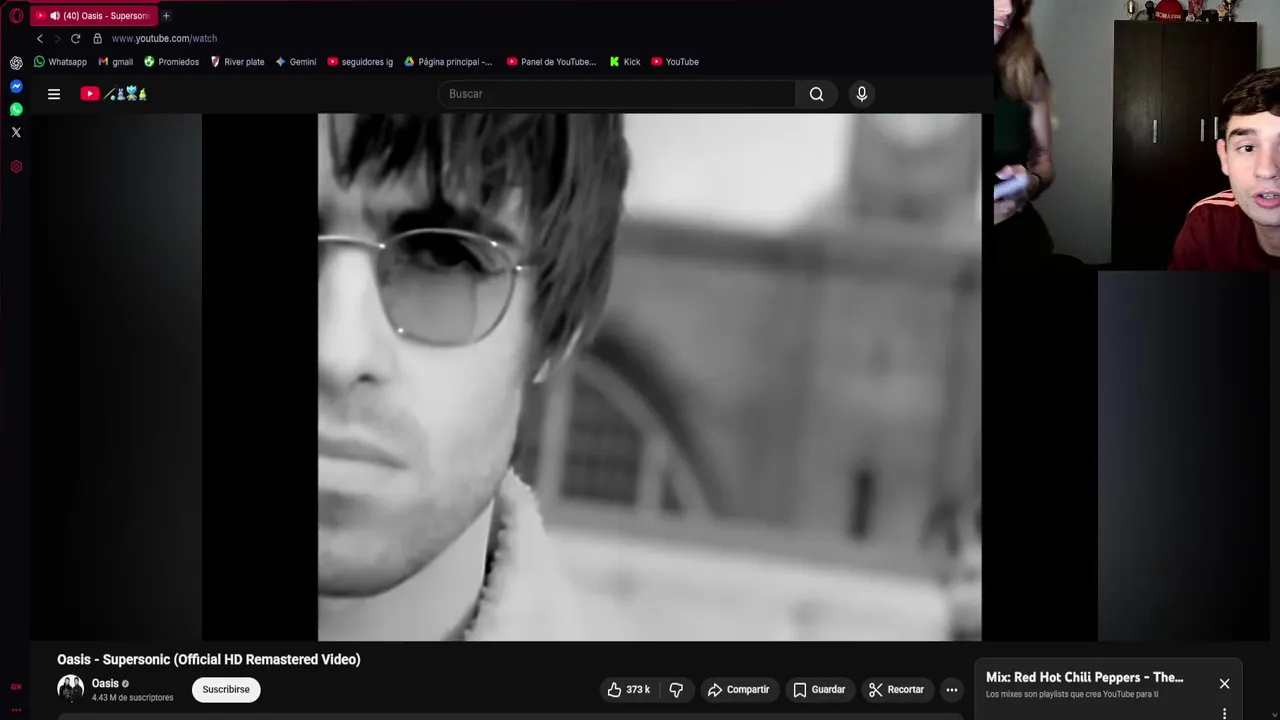Mute the tab via its speaker icon
The image size is (1280, 720).
[x=55, y=16]
